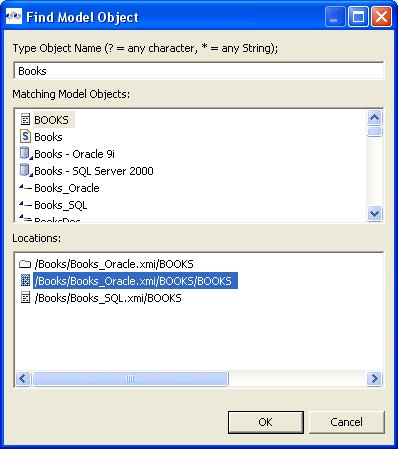398x449 pixels.
Task: Choose location /Books/Books_Oracle.xmi/BOOKS/BOOKS
Action: pyautogui.click(x=135, y=281)
